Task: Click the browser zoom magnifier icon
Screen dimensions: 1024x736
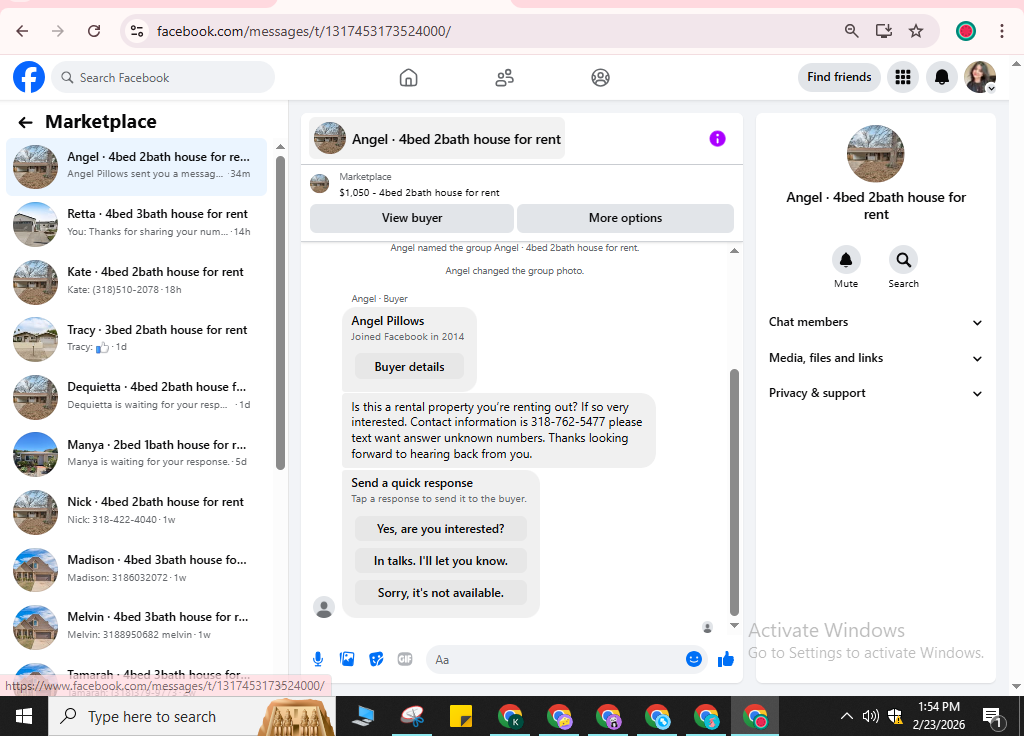Action: tap(851, 31)
